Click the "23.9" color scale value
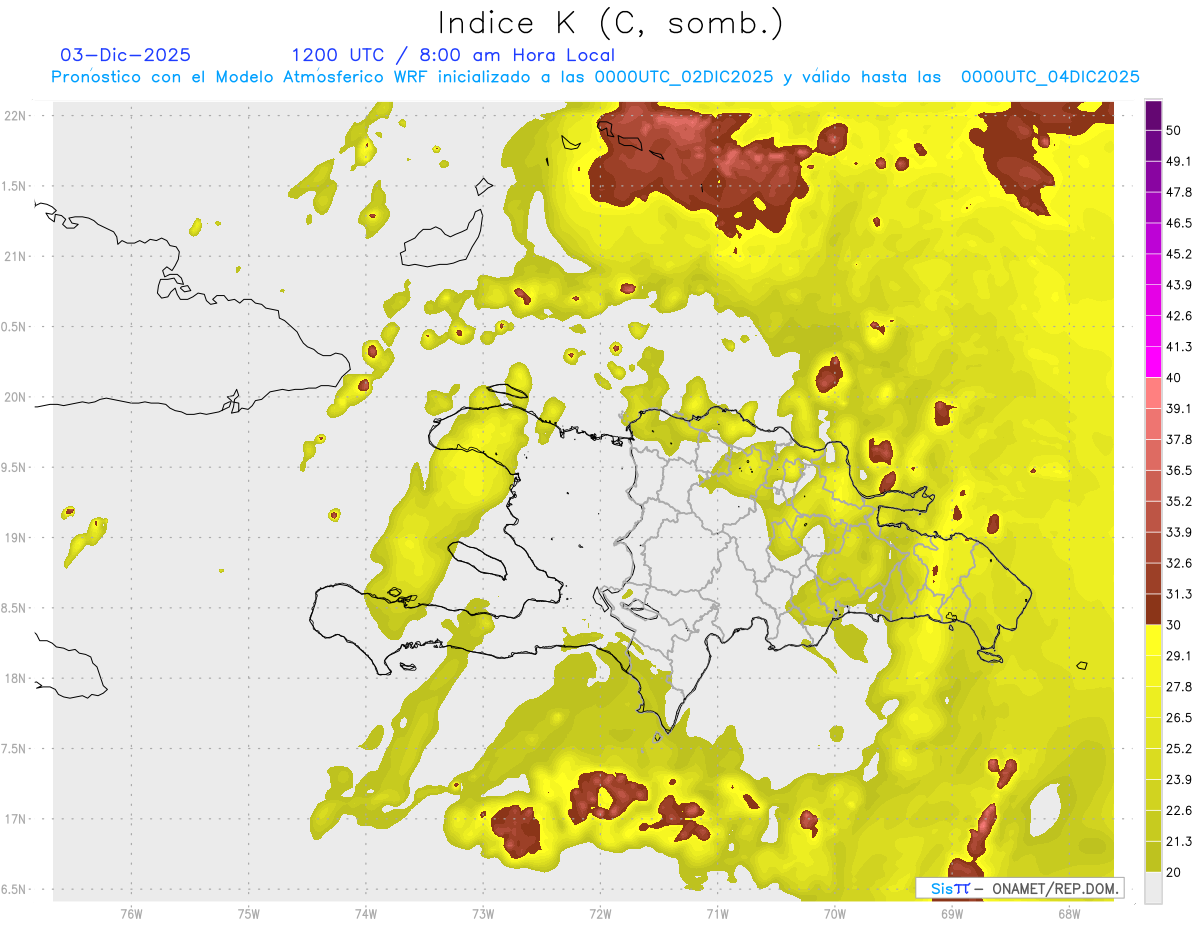Screen dimensions: 1200x927 pyautogui.click(x=1178, y=780)
